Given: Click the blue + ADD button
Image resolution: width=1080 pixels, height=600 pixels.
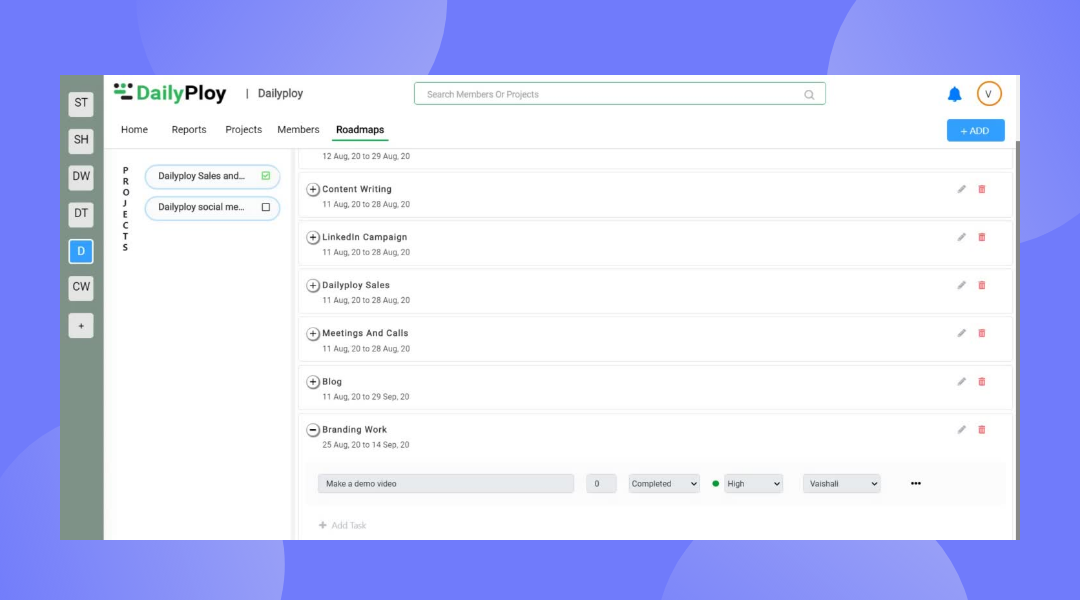Looking at the screenshot, I should 975,130.
